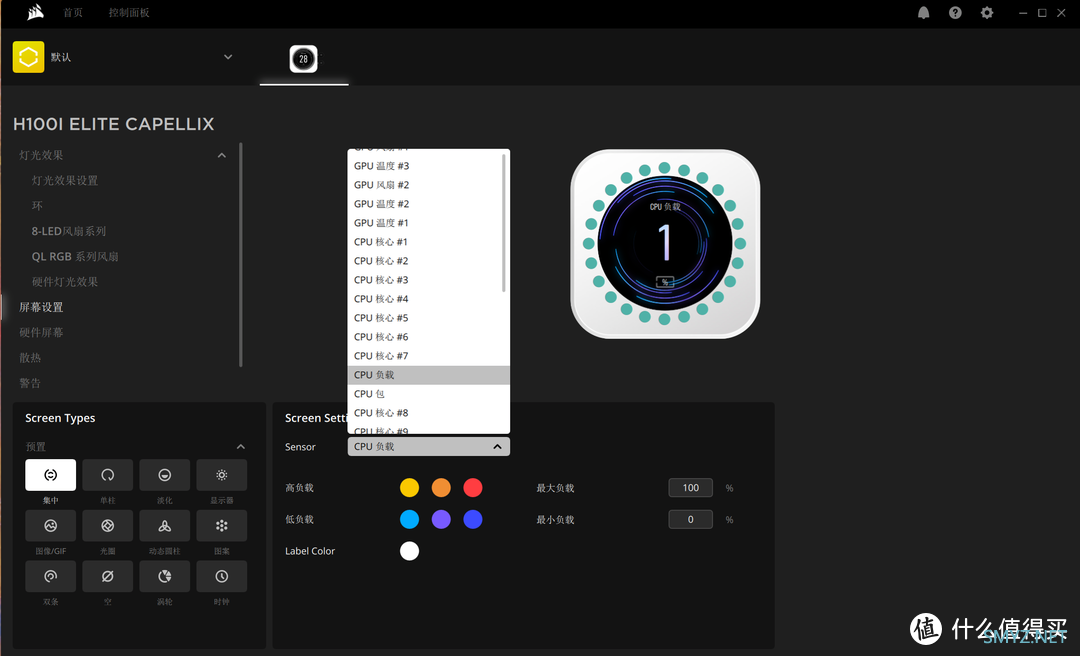The image size is (1080, 656).
Task: Choose the 涡轮 screen type icon
Action: click(x=165, y=576)
